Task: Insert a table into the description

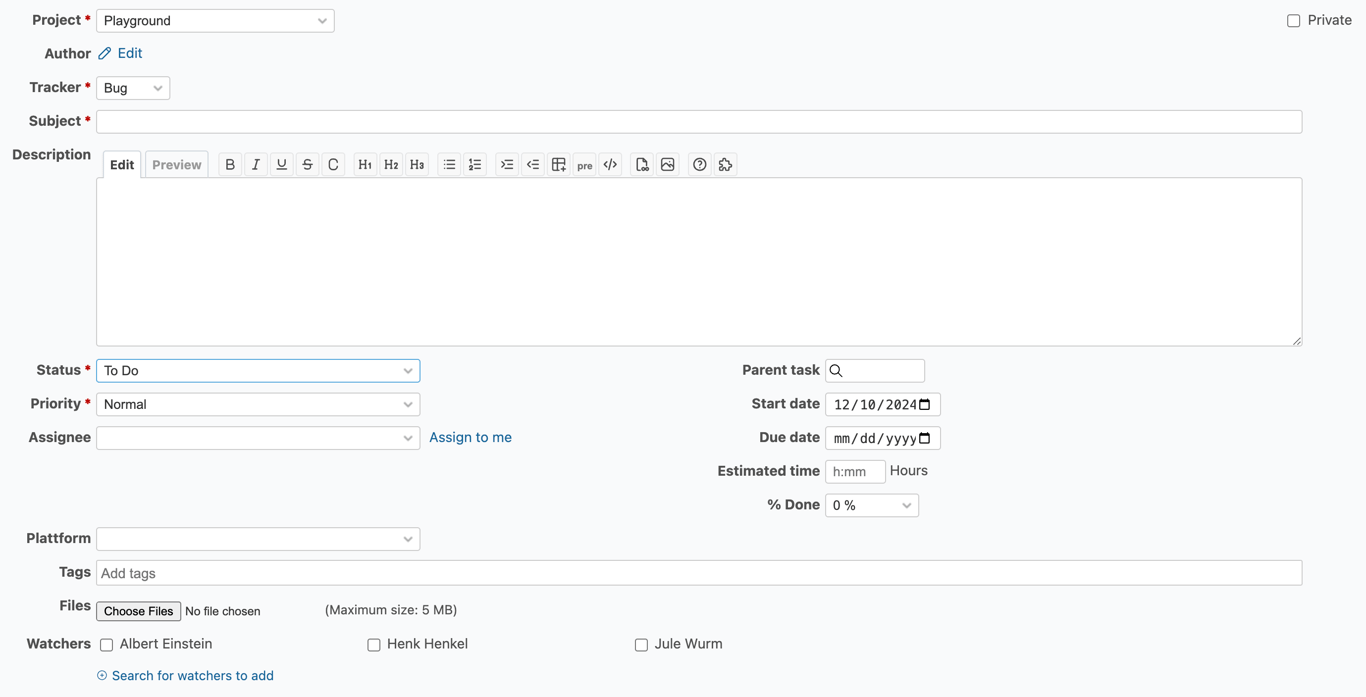Action: coord(558,163)
